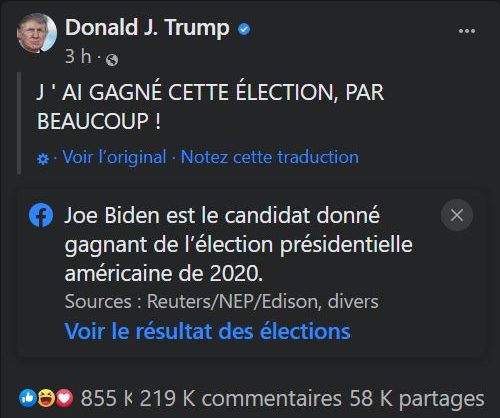Dismiss the election info notice

pos(457,215)
